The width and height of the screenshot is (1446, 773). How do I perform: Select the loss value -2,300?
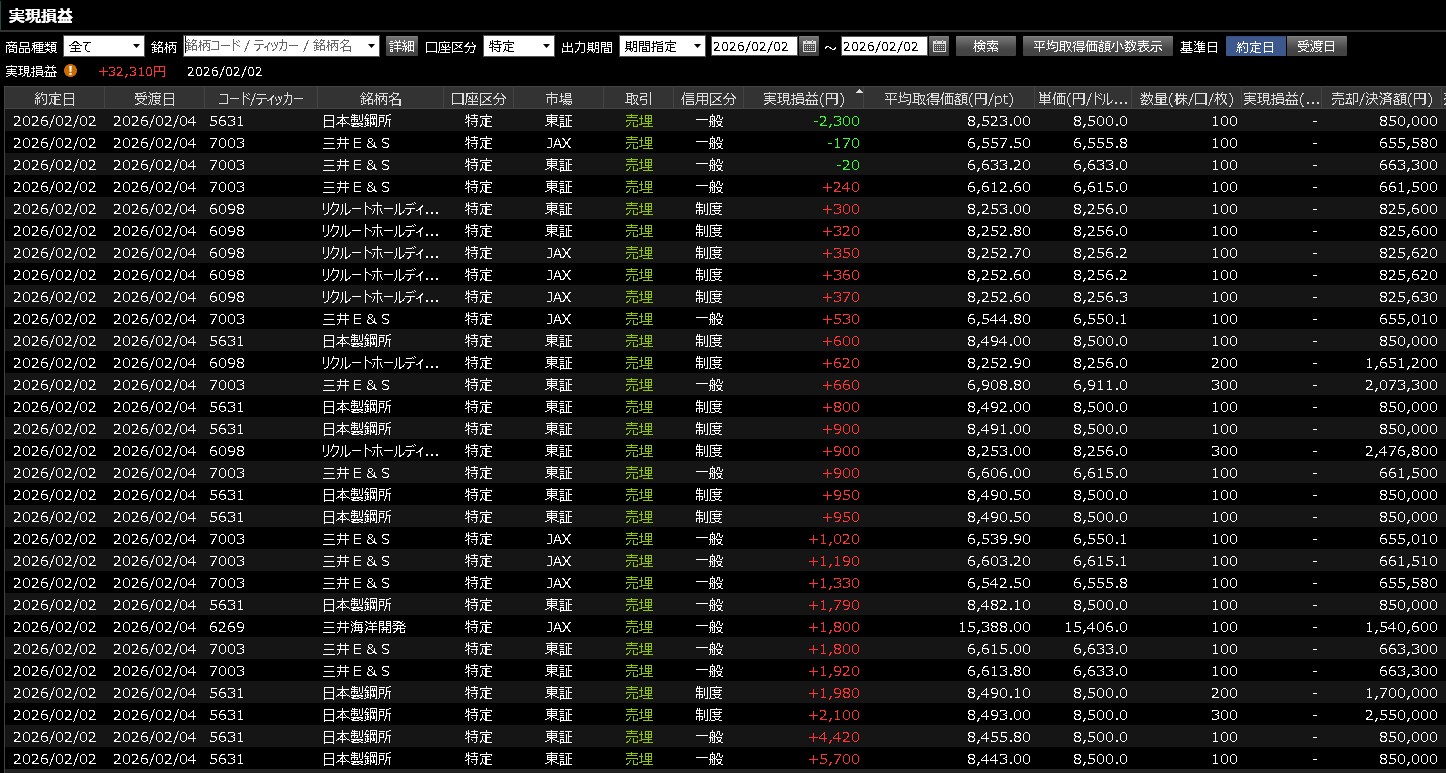click(x=836, y=121)
